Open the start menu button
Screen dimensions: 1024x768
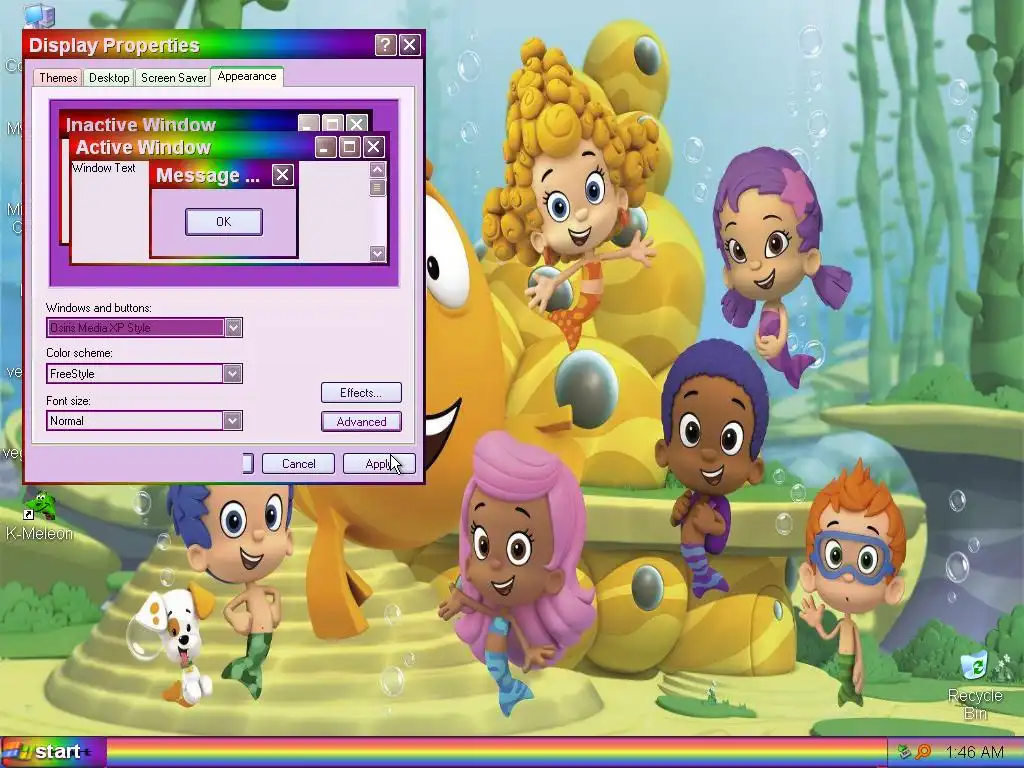tap(54, 752)
